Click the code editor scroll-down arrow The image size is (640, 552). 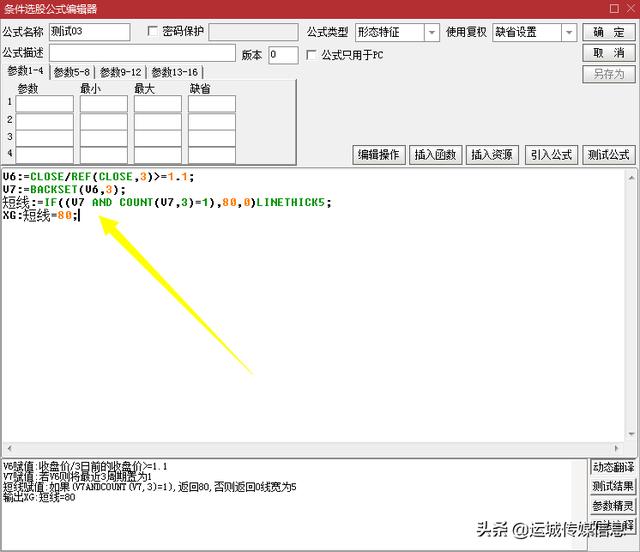click(x=631, y=434)
